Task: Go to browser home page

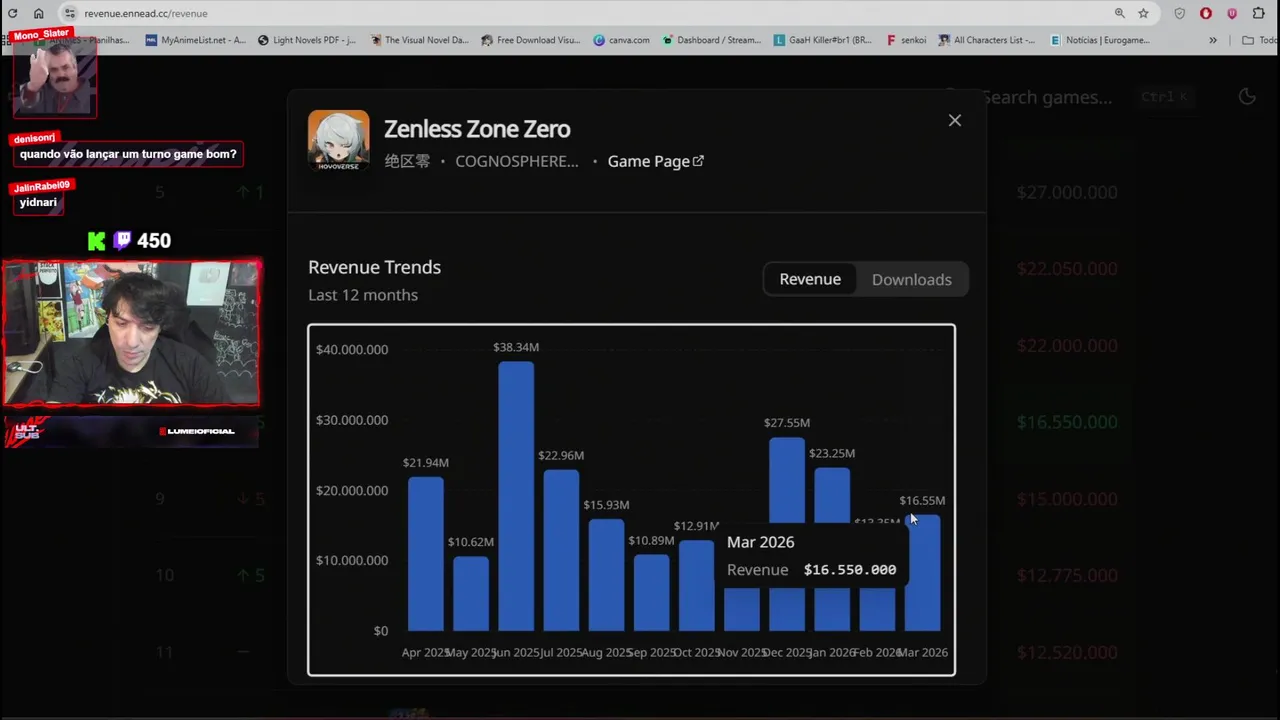Action: tap(39, 13)
